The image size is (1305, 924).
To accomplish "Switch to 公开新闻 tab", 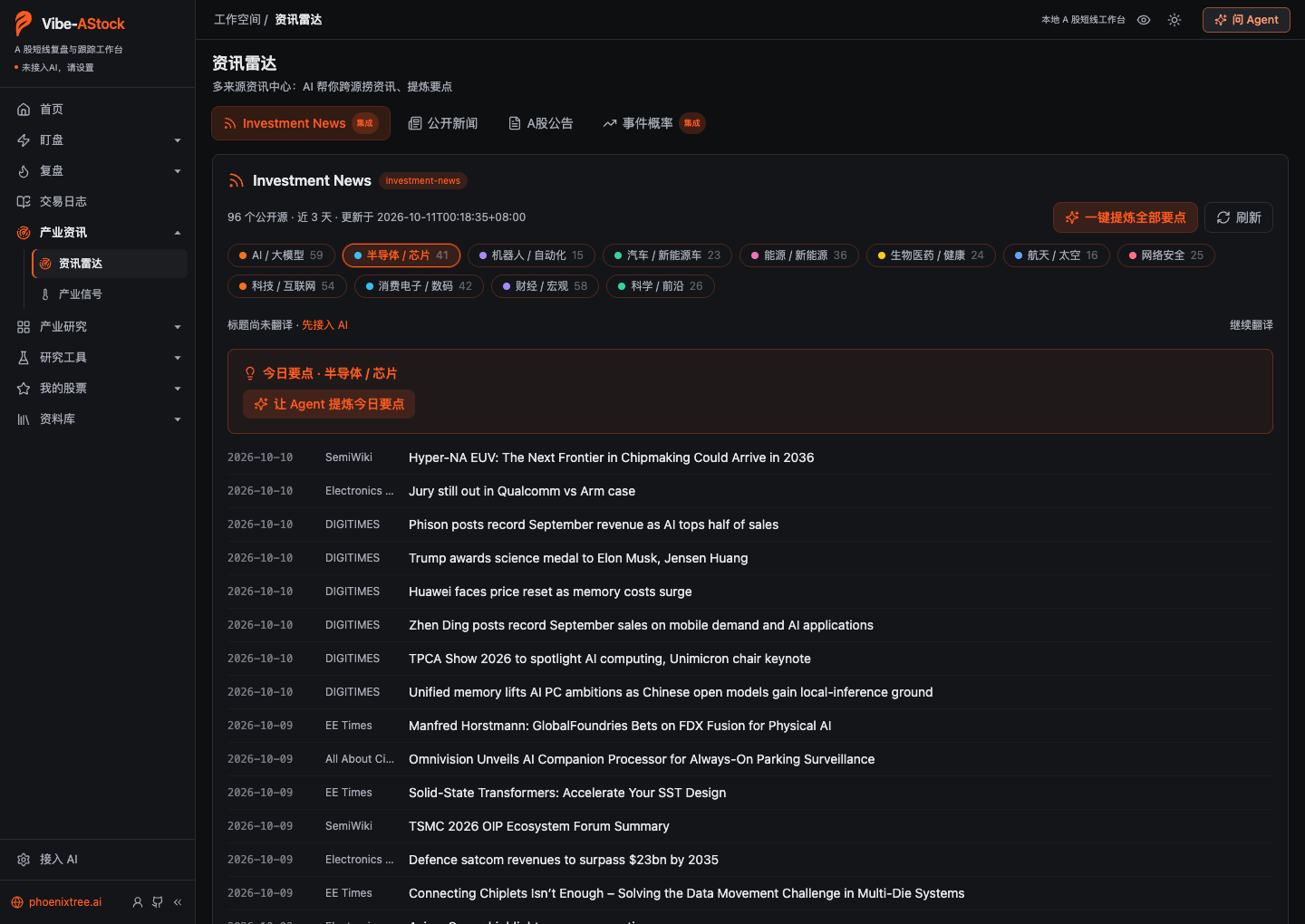I will (443, 123).
